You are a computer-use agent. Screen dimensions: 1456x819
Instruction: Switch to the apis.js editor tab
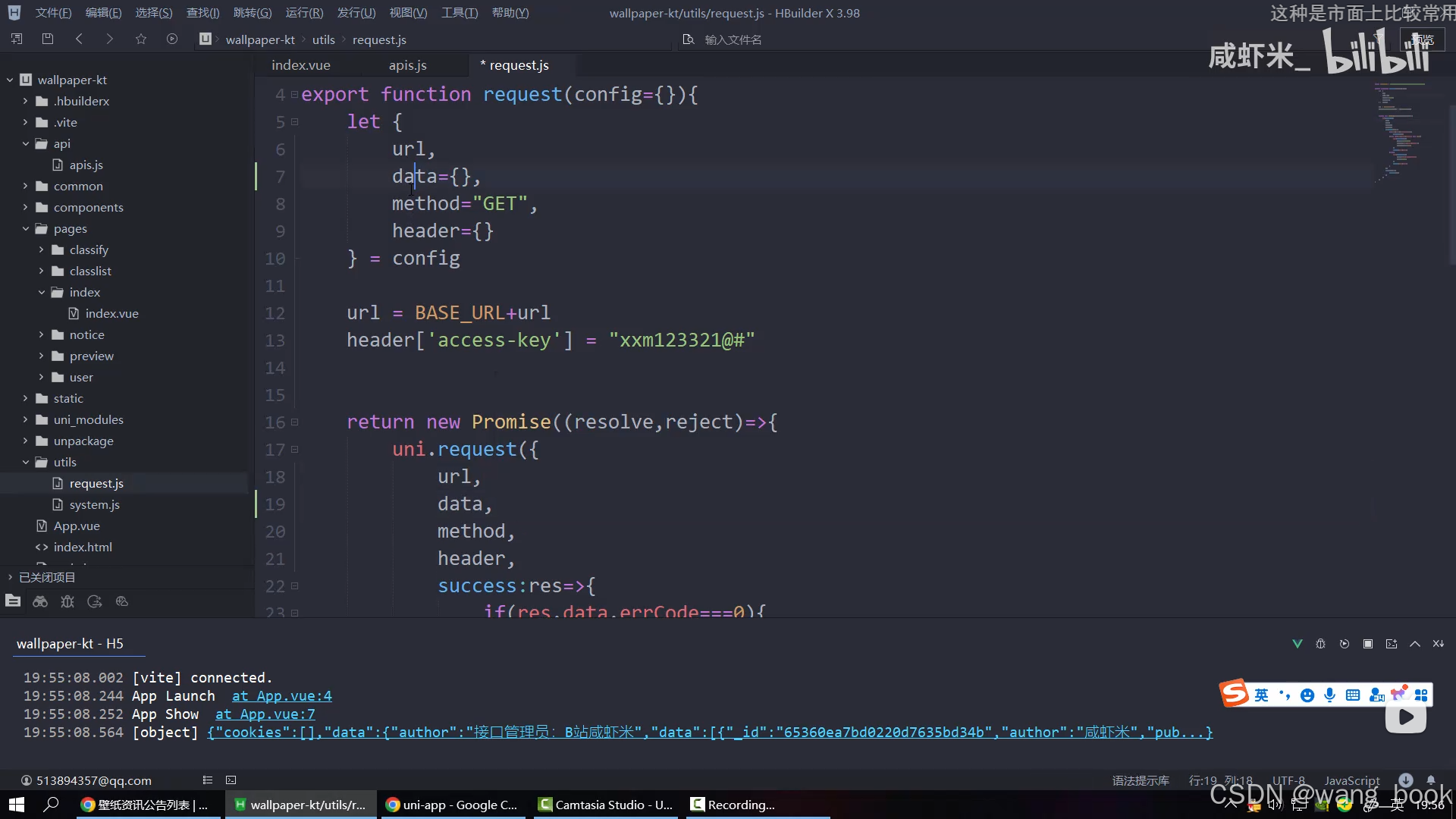(x=407, y=65)
